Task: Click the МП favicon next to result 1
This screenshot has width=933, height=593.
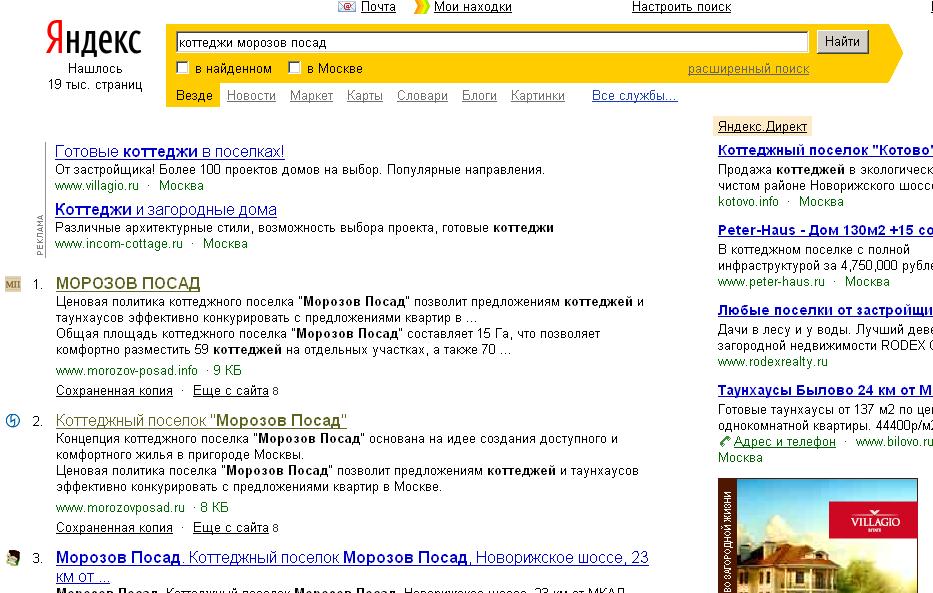Action: (x=12, y=284)
